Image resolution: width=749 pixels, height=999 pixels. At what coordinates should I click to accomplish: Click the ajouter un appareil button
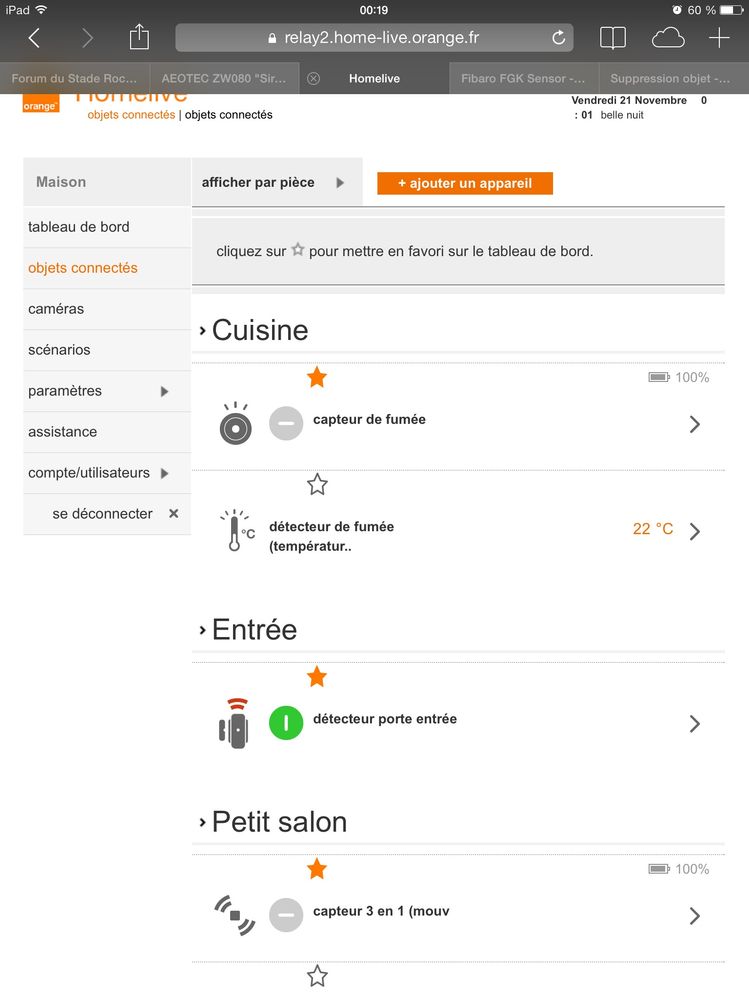click(464, 183)
